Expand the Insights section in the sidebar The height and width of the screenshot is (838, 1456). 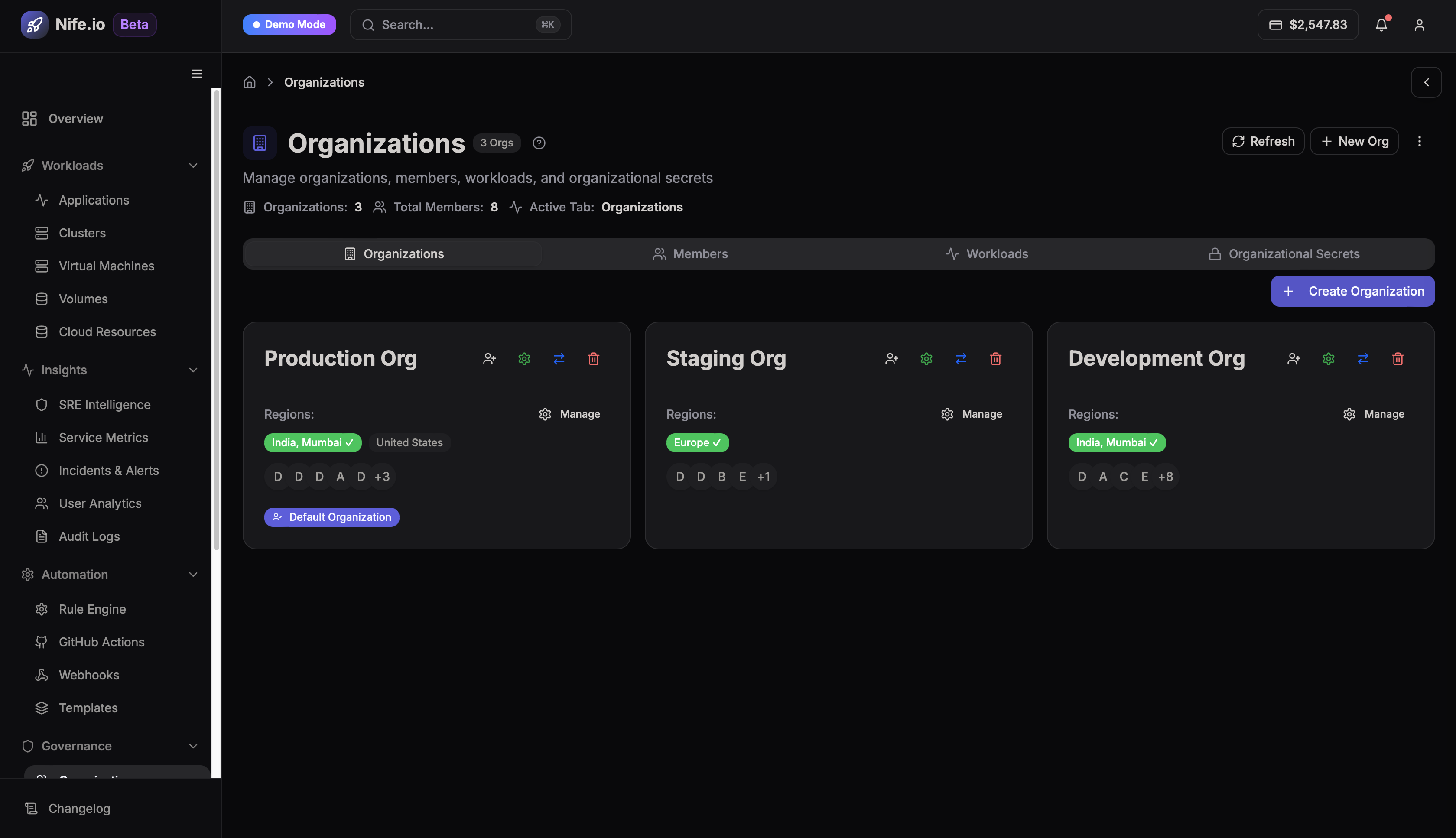193,370
